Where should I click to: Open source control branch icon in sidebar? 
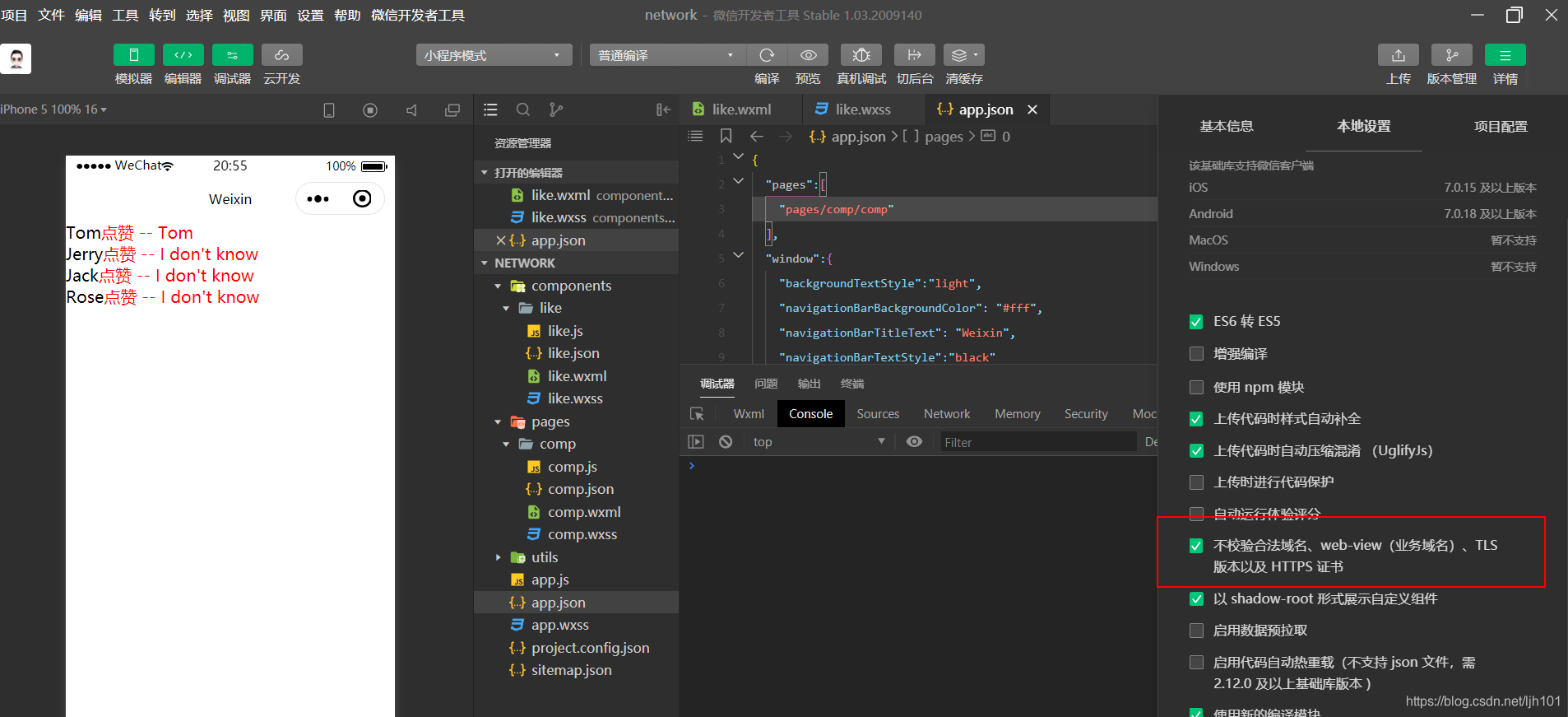tap(556, 109)
